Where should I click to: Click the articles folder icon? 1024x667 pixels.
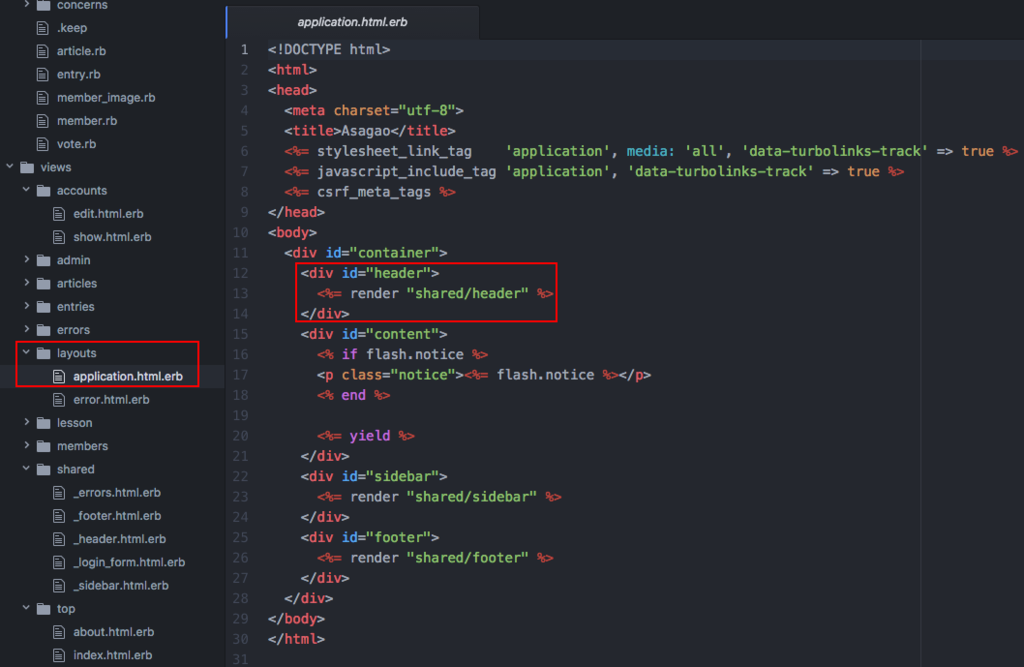tap(43, 283)
